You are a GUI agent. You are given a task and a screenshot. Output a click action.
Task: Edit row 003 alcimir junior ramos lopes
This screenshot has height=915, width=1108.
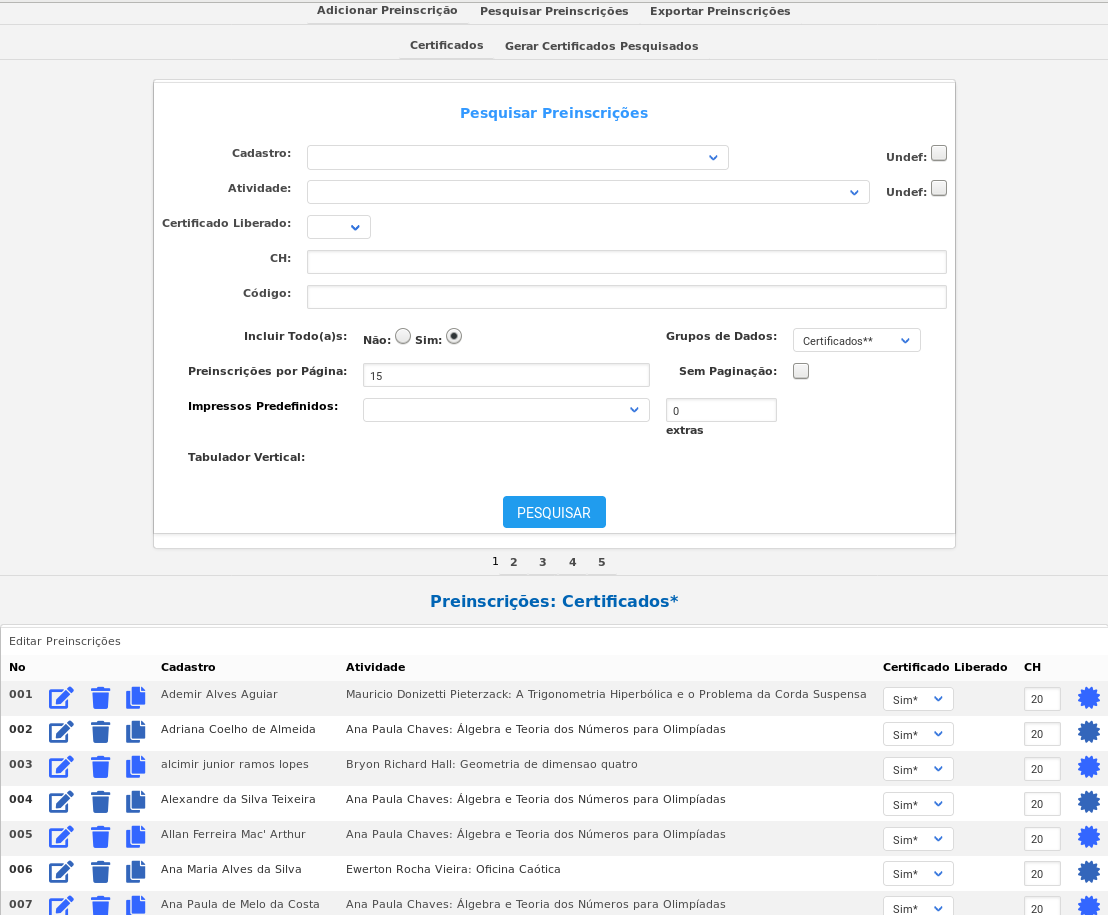coord(61,768)
